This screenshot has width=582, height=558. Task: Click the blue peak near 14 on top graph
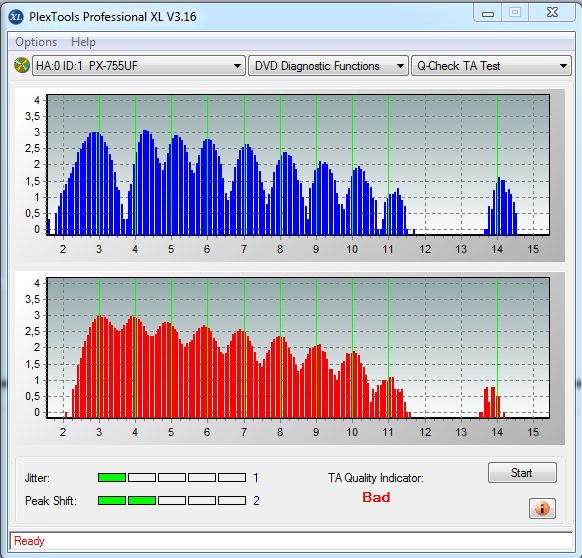point(500,206)
